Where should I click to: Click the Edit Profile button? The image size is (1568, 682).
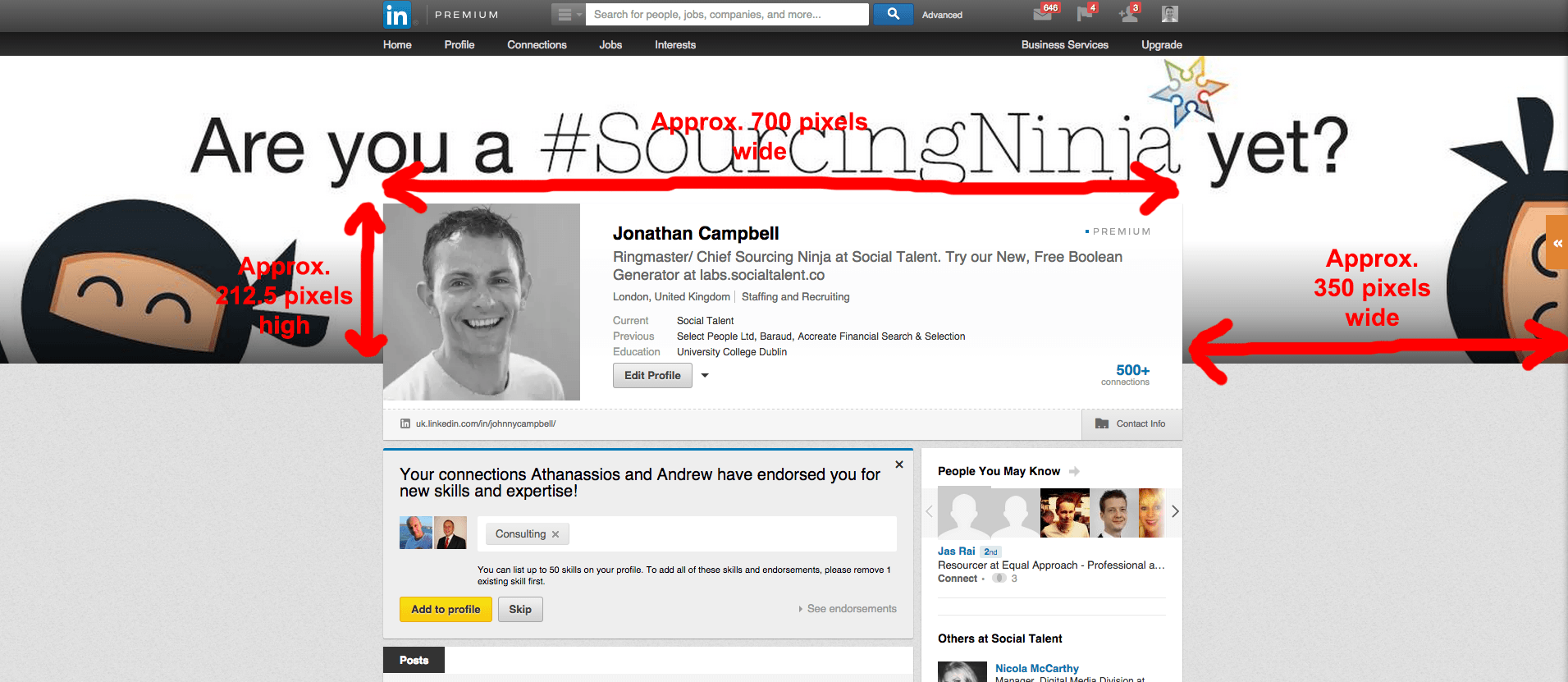[652, 375]
